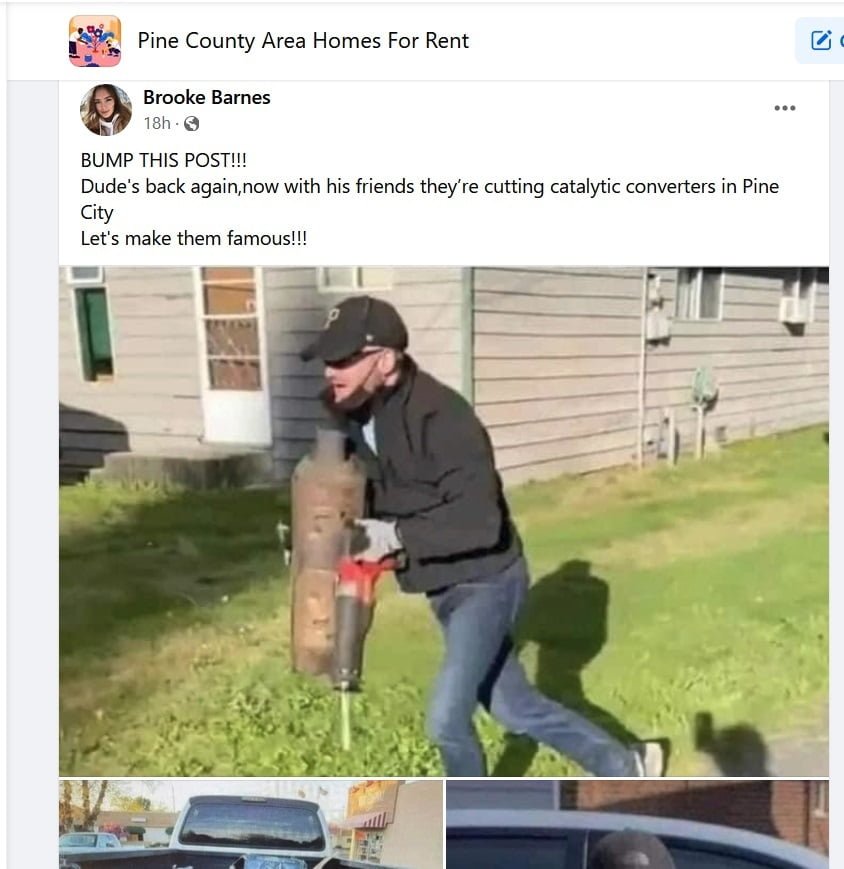This screenshot has height=869, width=844.
Task: Click the white door in main photo
Action: click(x=232, y=355)
